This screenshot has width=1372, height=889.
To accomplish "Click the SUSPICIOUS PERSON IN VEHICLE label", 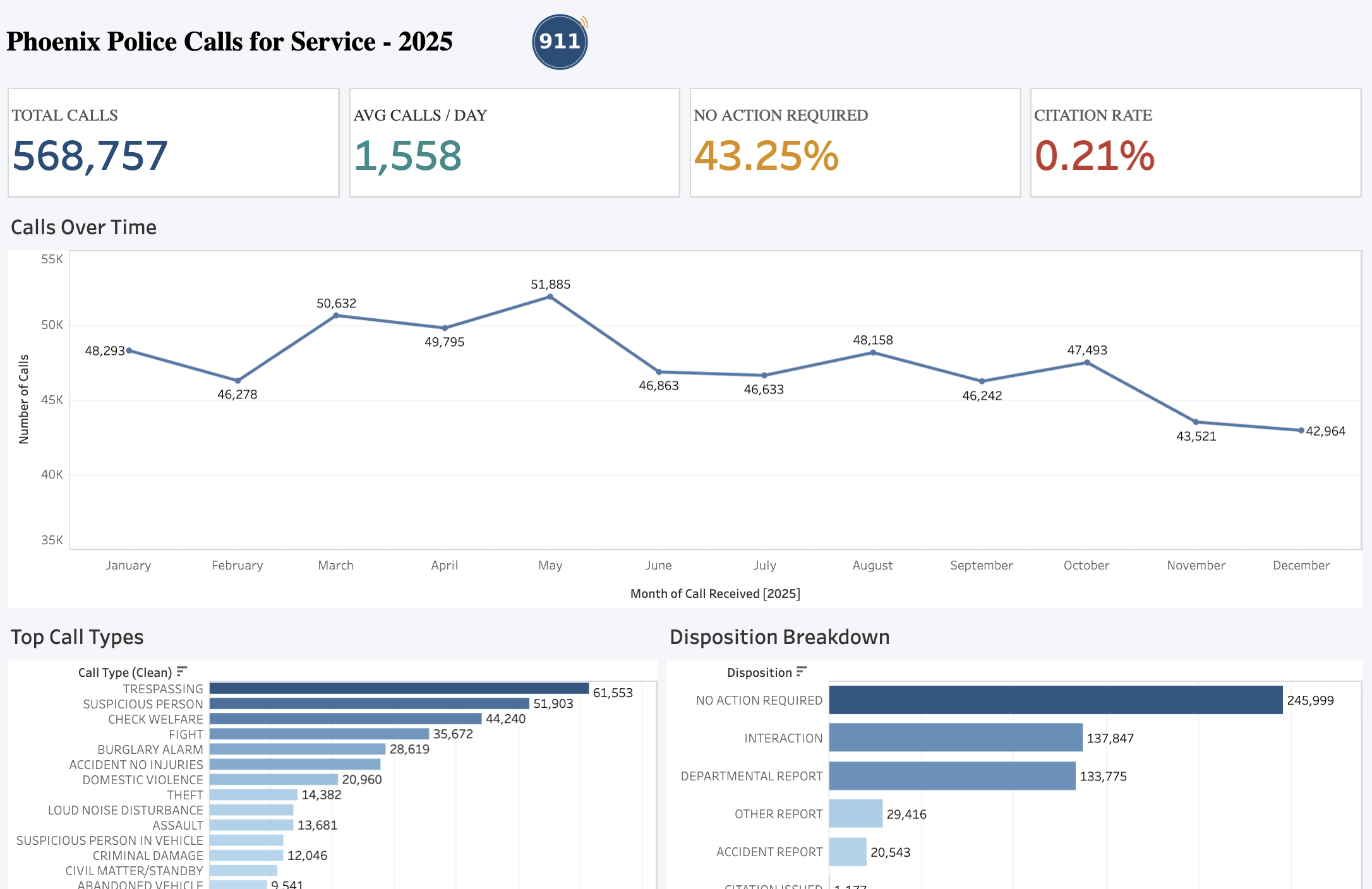I will [x=110, y=840].
